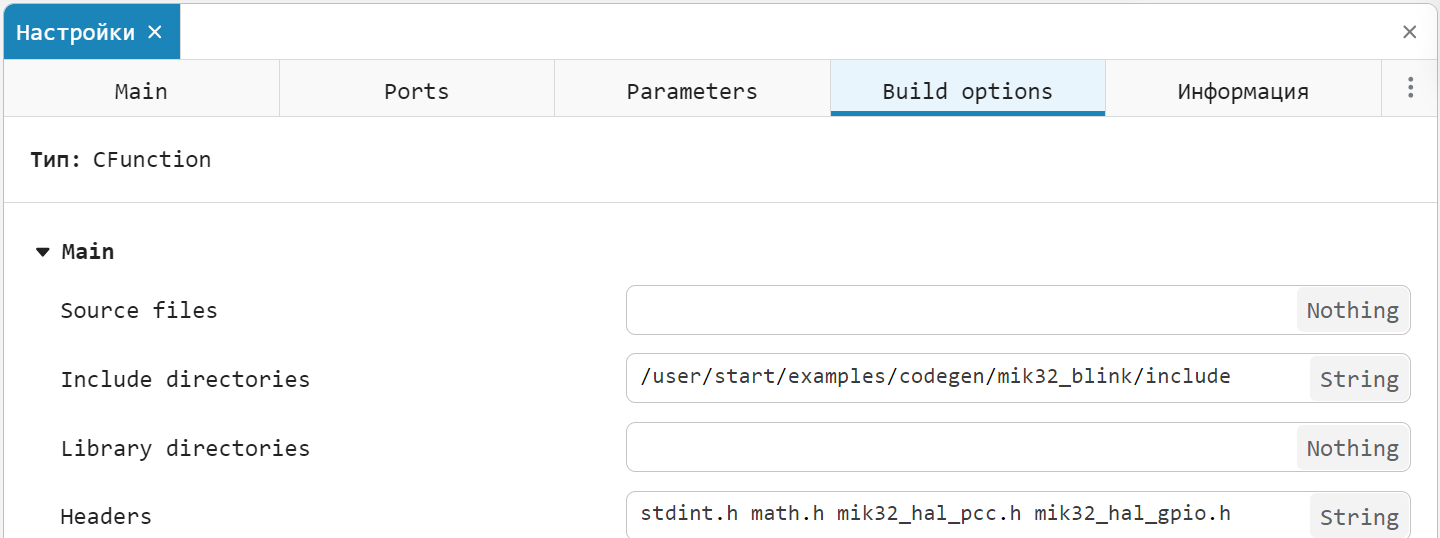
Task: Click the Source files input field
Action: (960, 310)
